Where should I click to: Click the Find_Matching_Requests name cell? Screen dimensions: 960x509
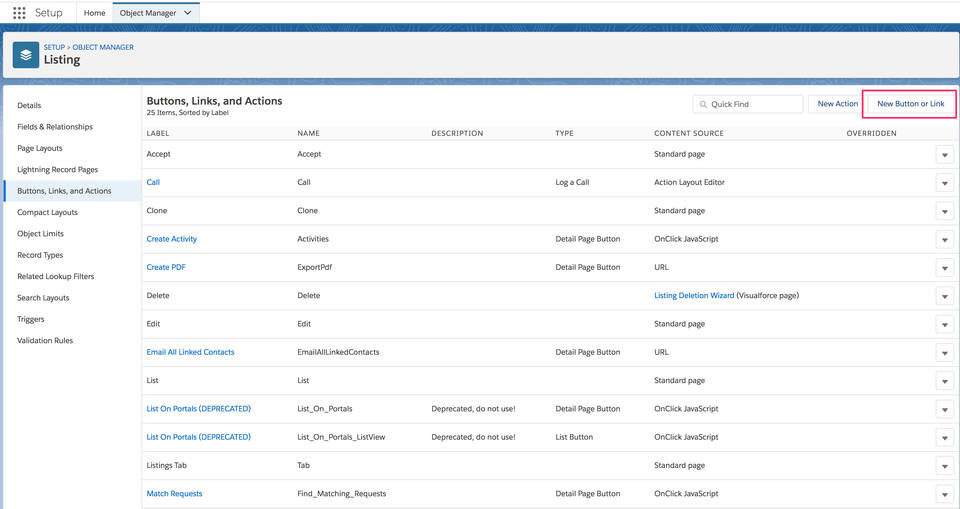tap(342, 494)
